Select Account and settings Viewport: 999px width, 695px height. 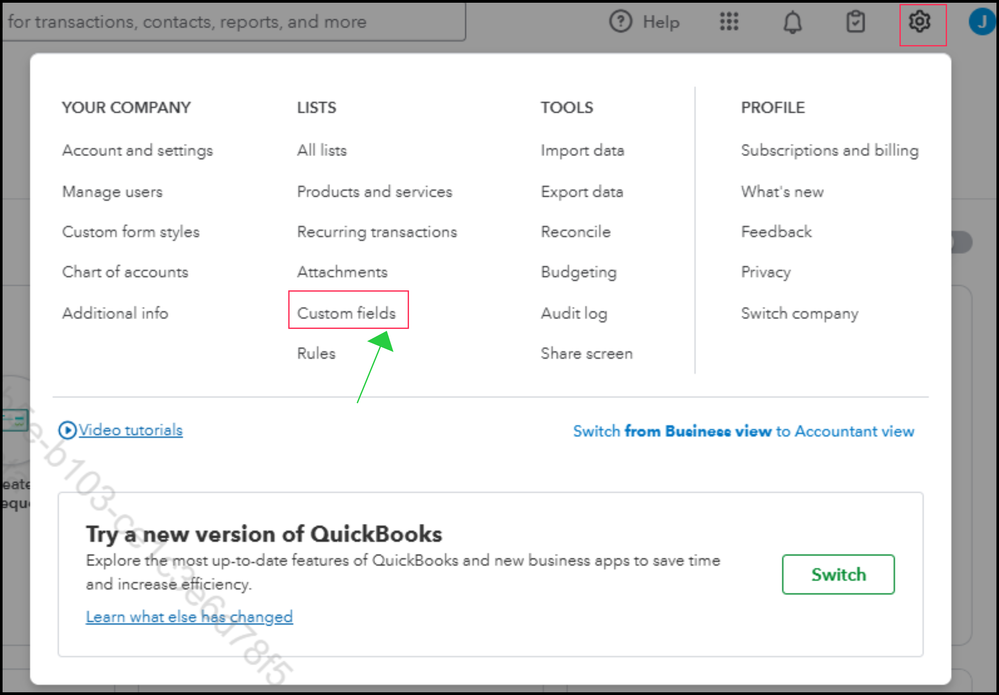click(x=137, y=150)
